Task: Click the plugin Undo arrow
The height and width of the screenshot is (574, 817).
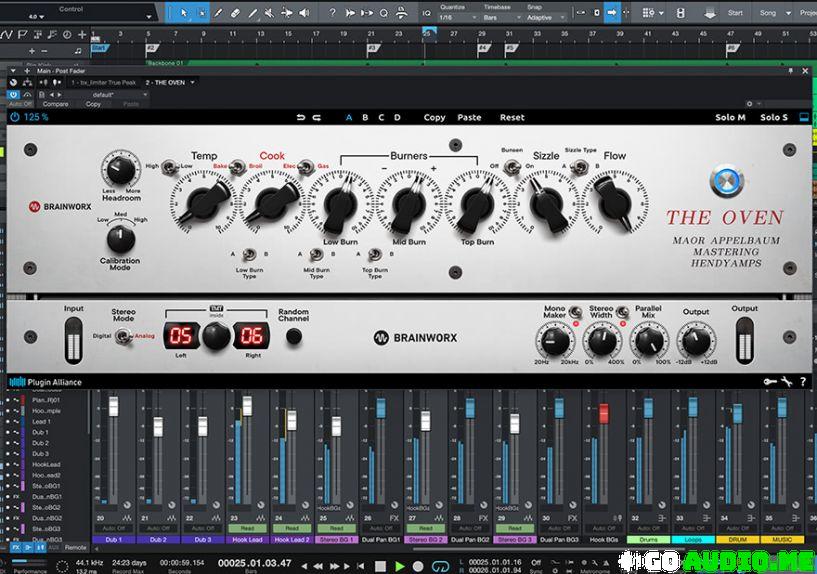Action: 301,118
